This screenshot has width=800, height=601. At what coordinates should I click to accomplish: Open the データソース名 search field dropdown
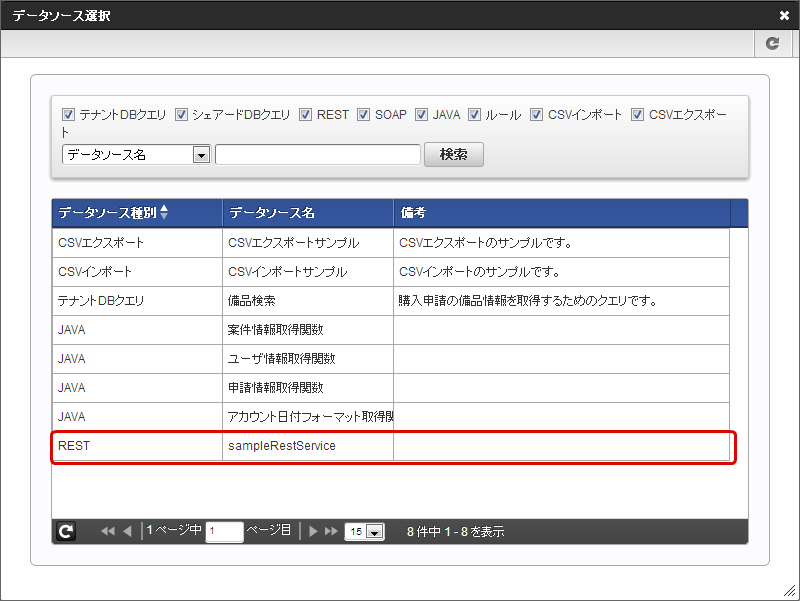tap(200, 155)
